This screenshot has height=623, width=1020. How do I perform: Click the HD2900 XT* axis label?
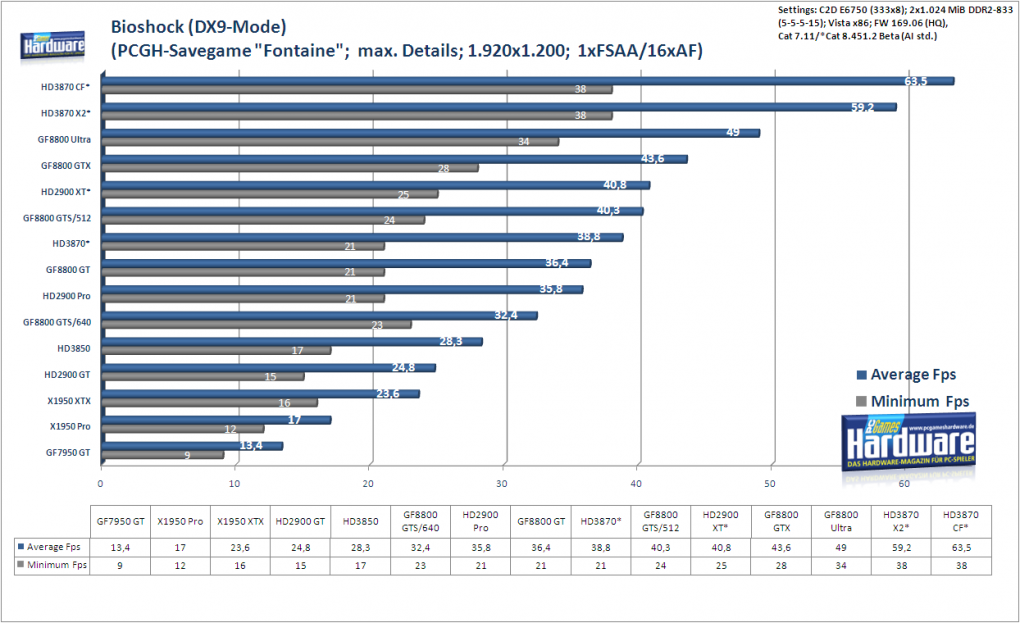66,192
